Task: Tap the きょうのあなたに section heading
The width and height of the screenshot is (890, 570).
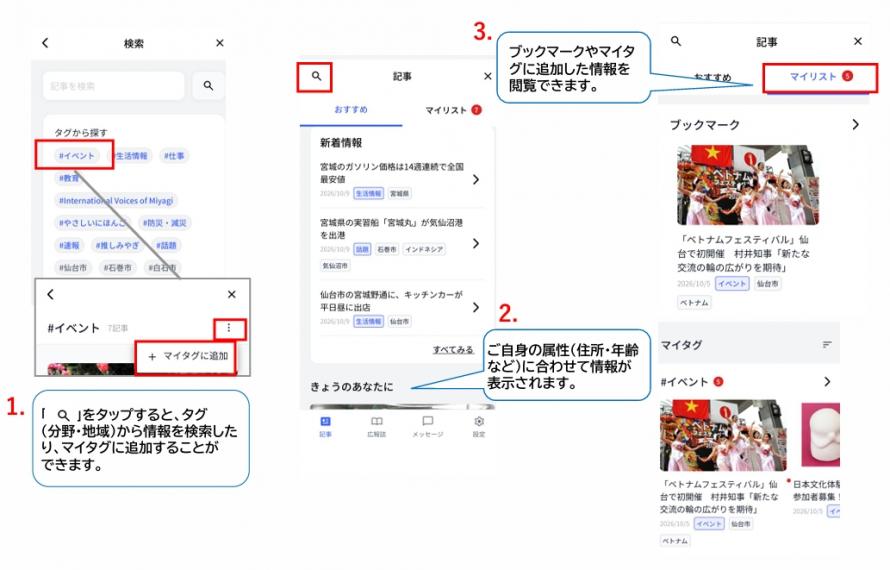Action: point(352,387)
